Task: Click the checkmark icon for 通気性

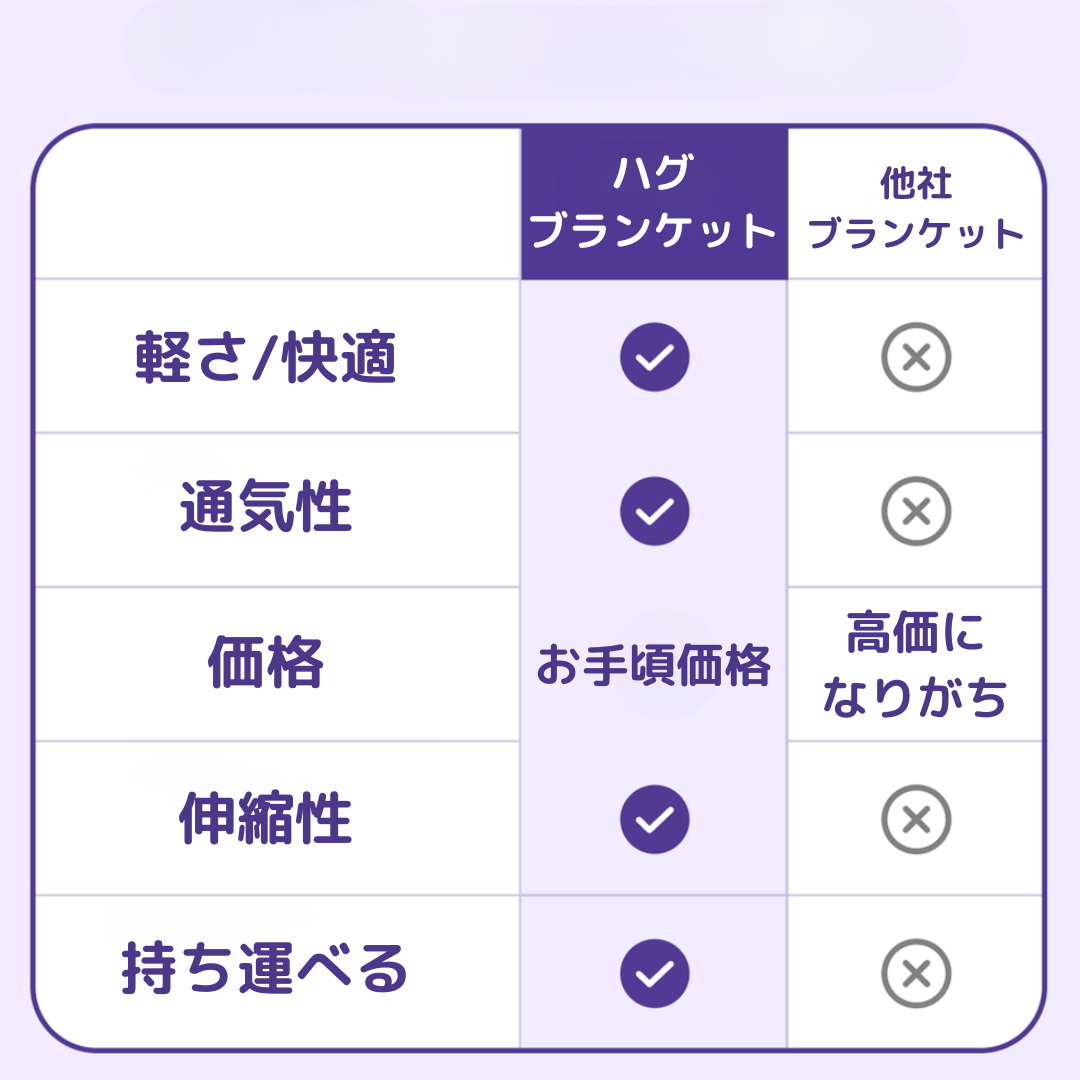Action: tap(654, 511)
